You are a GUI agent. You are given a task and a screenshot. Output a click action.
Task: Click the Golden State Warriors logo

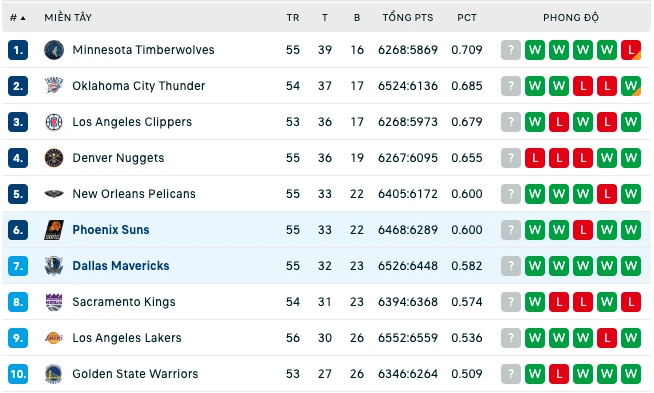click(54, 374)
